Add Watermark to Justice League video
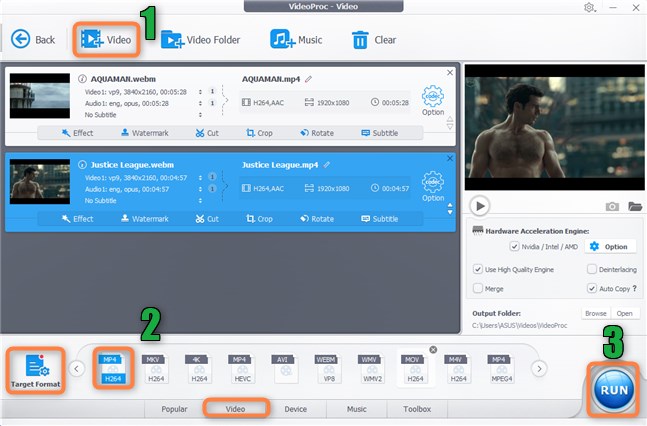Viewport: 647px width, 426px height. point(145,219)
